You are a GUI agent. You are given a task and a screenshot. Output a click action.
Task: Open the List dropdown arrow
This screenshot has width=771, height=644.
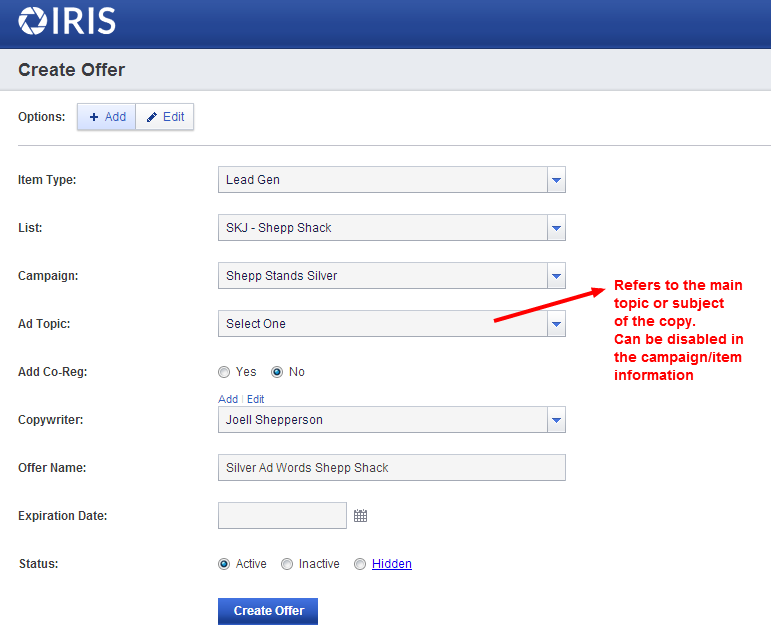point(556,228)
